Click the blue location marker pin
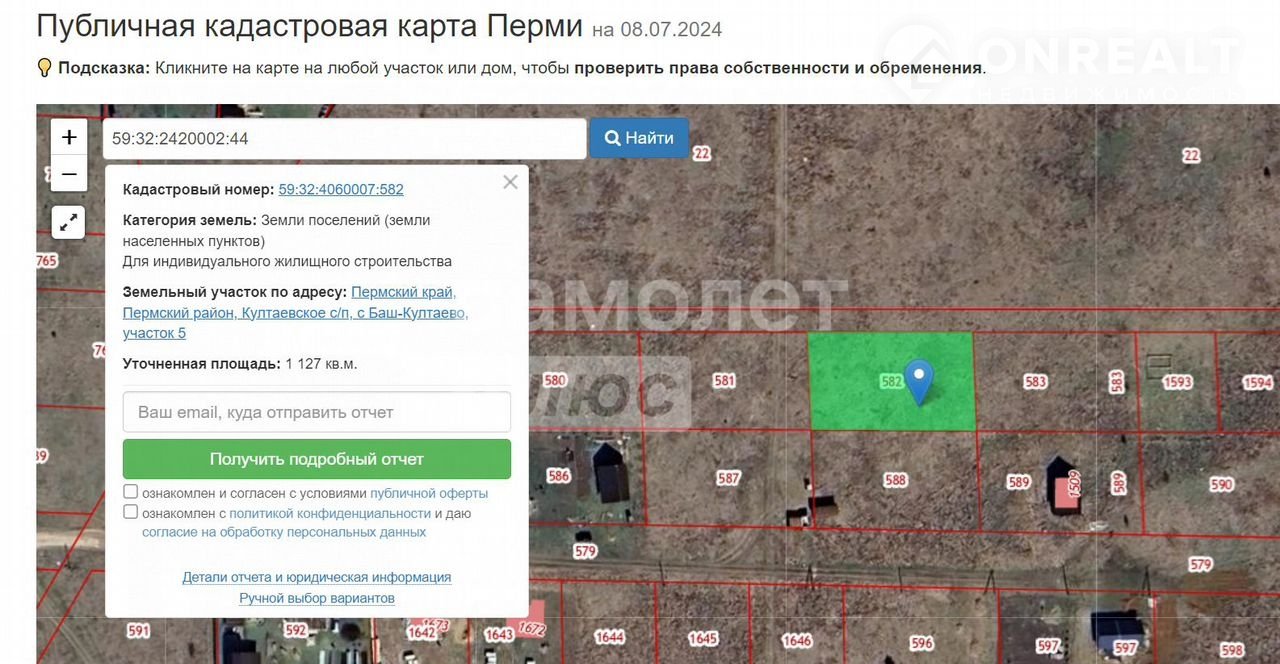Image resolution: width=1280 pixels, height=664 pixels. pos(918,381)
